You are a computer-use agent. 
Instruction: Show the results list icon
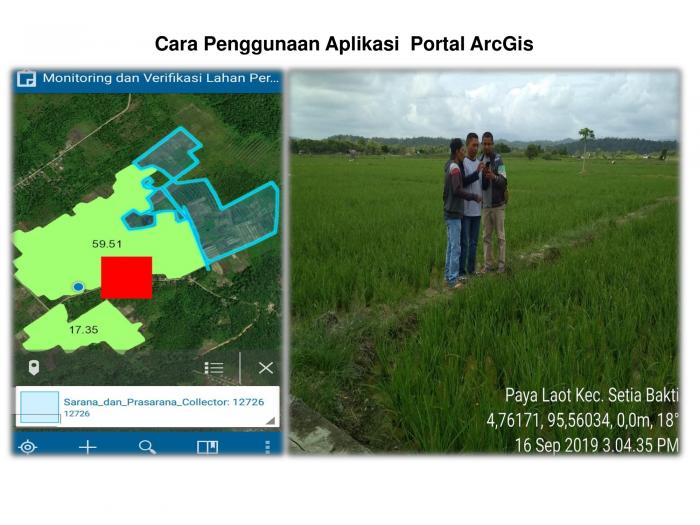tap(214, 368)
